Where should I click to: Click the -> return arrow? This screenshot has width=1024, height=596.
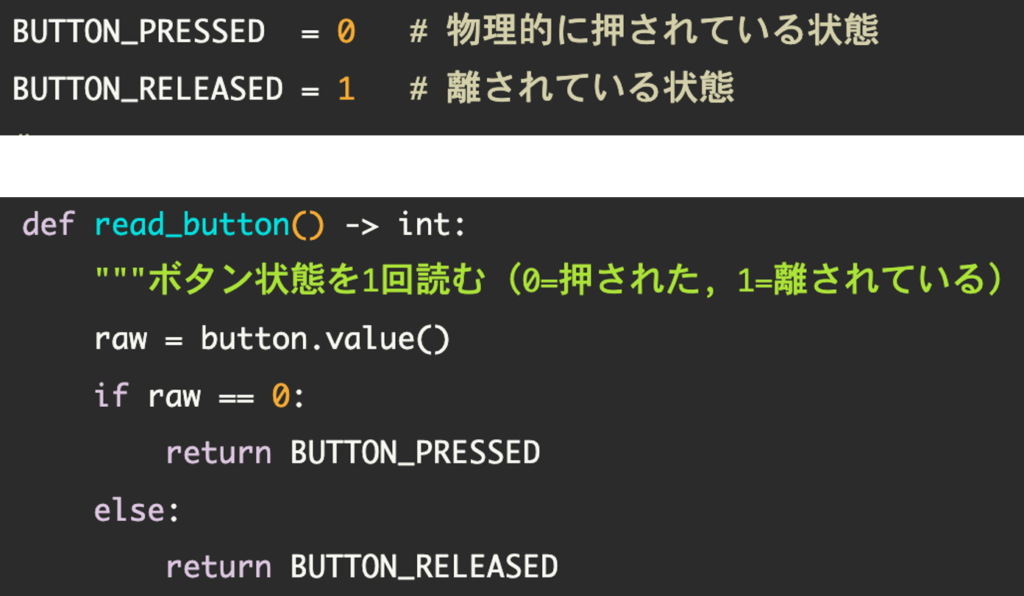pyautogui.click(x=362, y=224)
